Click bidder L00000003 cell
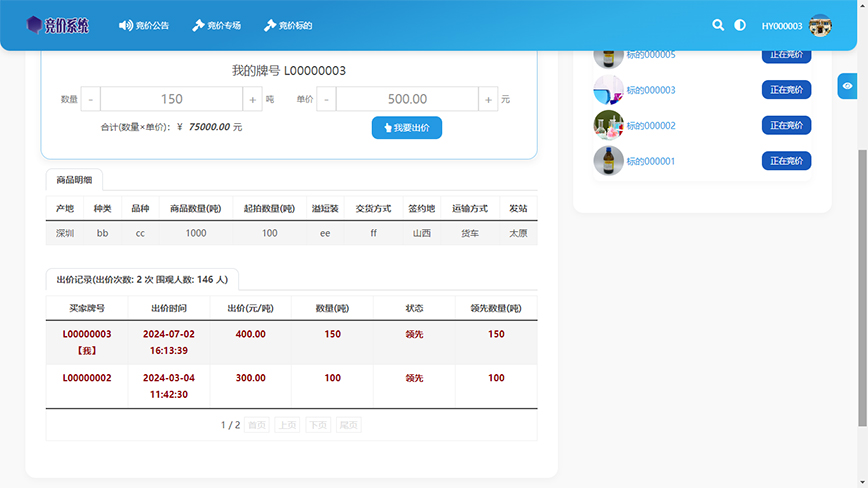Viewport: 868px width, 488px height. [x=87, y=342]
